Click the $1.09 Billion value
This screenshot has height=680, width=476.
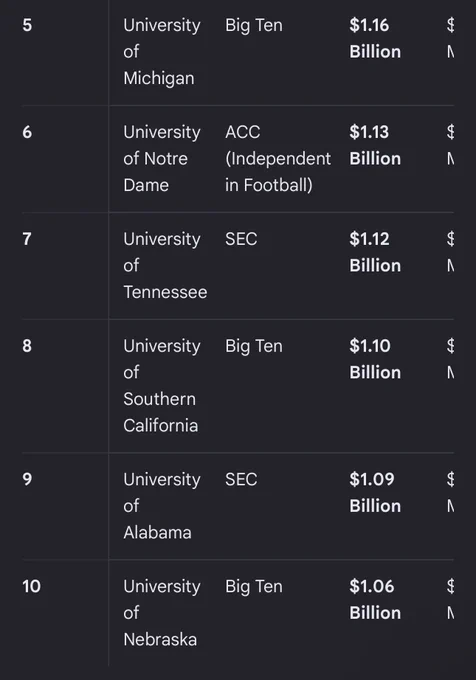(375, 493)
